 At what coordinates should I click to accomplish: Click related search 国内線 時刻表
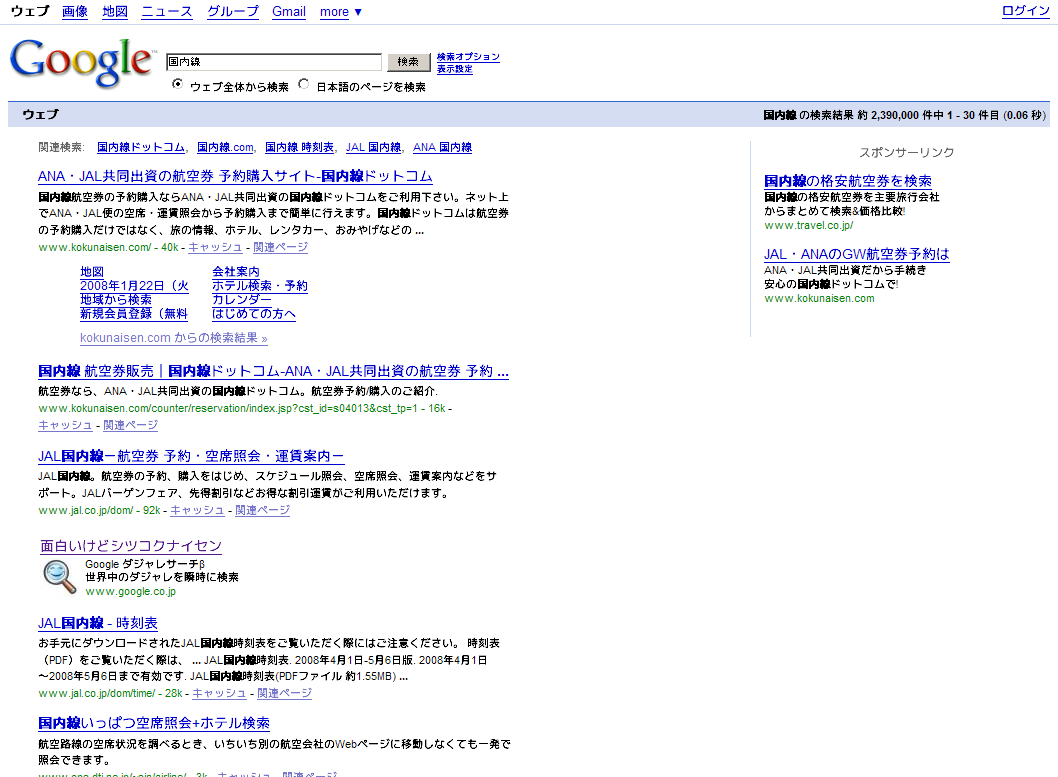tap(299, 147)
